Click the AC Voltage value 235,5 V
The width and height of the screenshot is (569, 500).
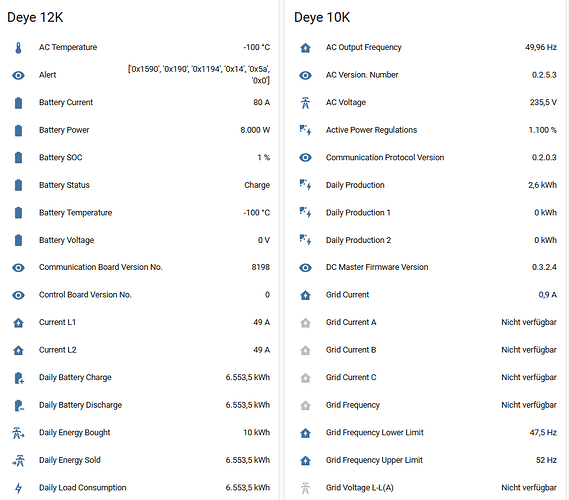(x=543, y=102)
